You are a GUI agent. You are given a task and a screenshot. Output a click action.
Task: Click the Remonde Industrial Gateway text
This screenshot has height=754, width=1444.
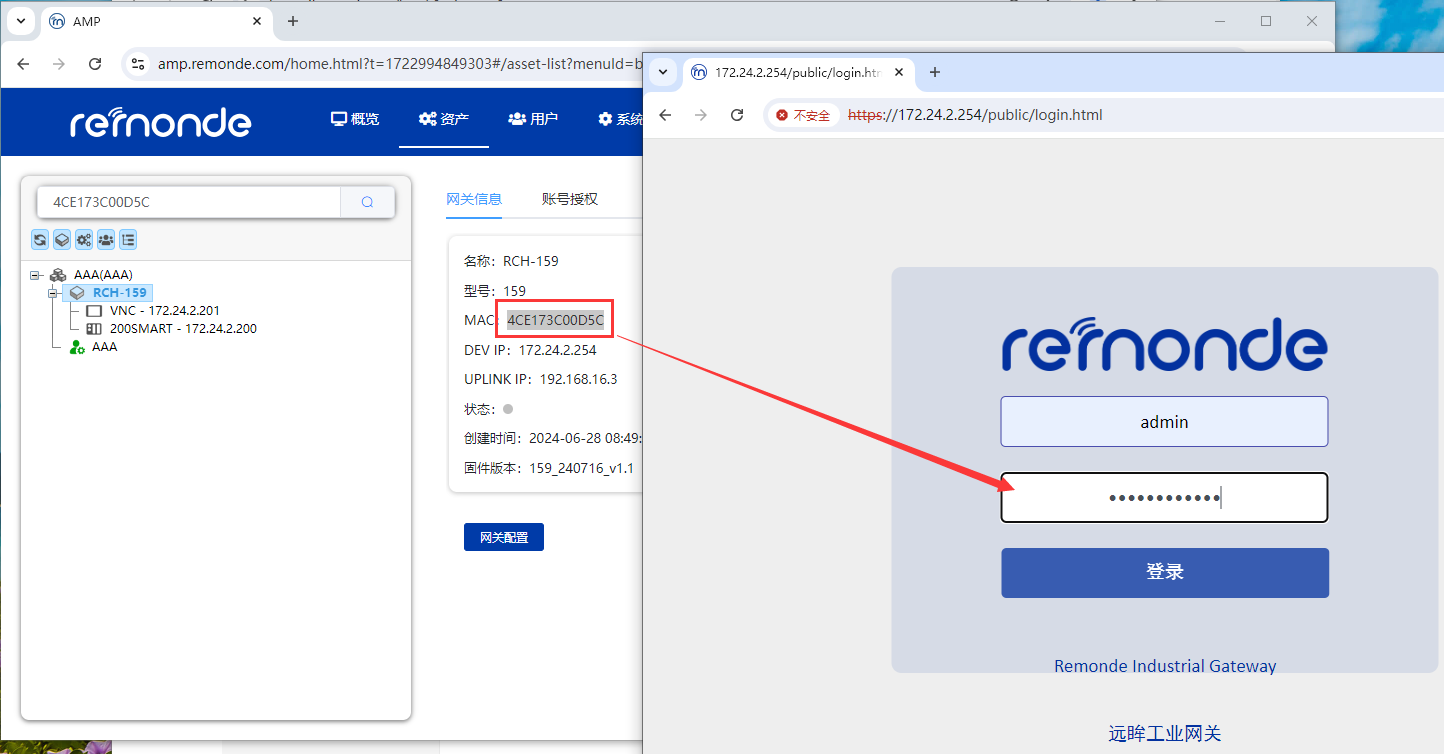[x=1165, y=666]
